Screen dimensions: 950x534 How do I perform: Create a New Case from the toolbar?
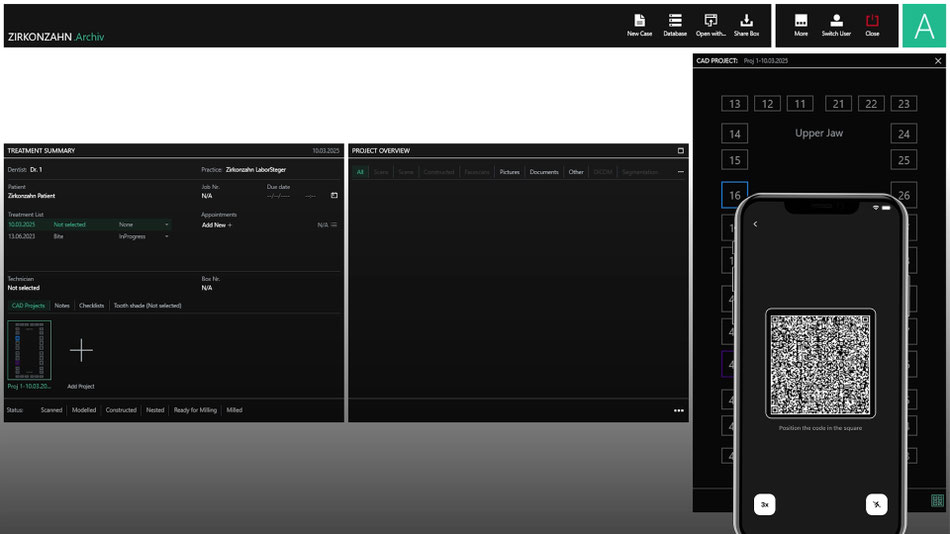pyautogui.click(x=639, y=24)
